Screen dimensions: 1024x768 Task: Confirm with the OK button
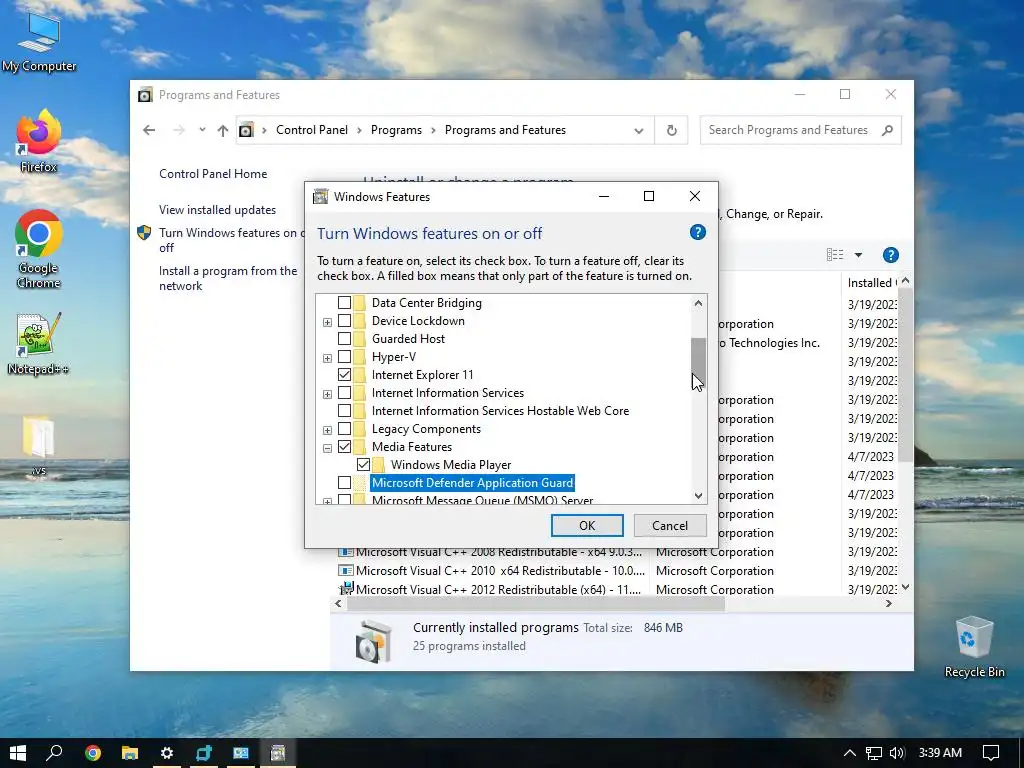[x=587, y=526]
